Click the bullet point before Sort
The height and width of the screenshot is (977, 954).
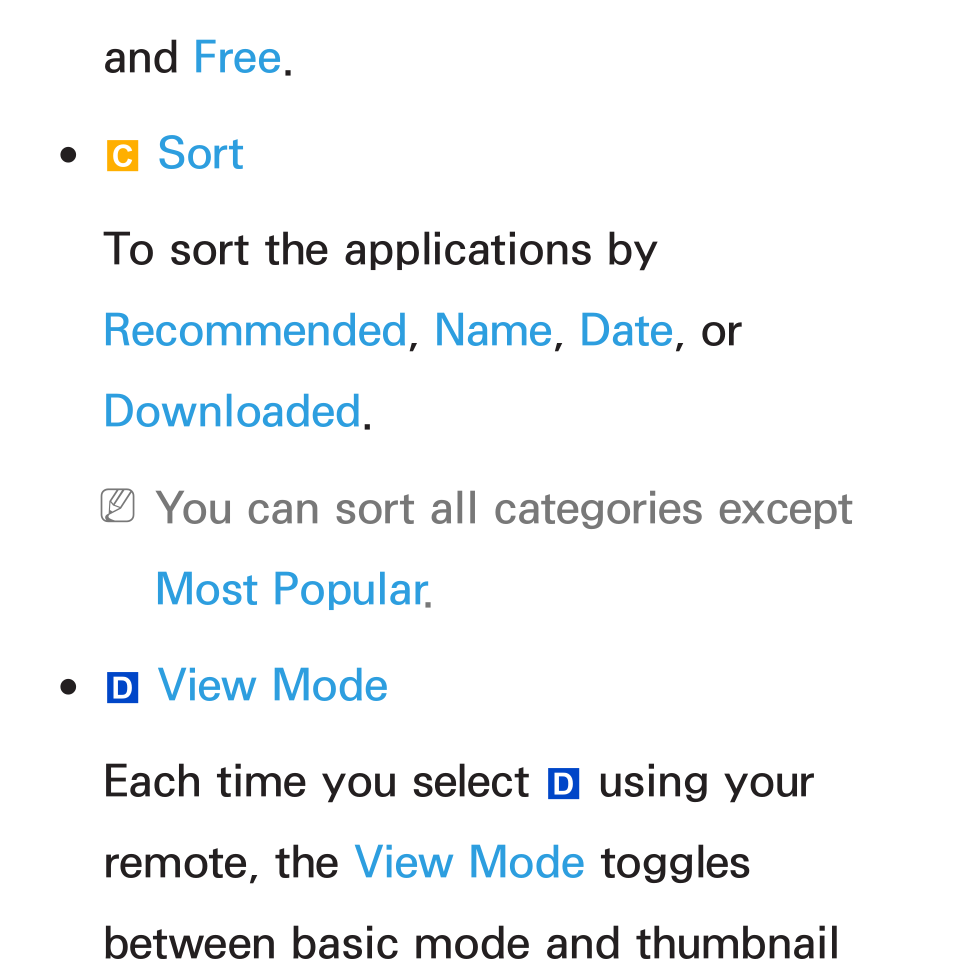click(68, 155)
